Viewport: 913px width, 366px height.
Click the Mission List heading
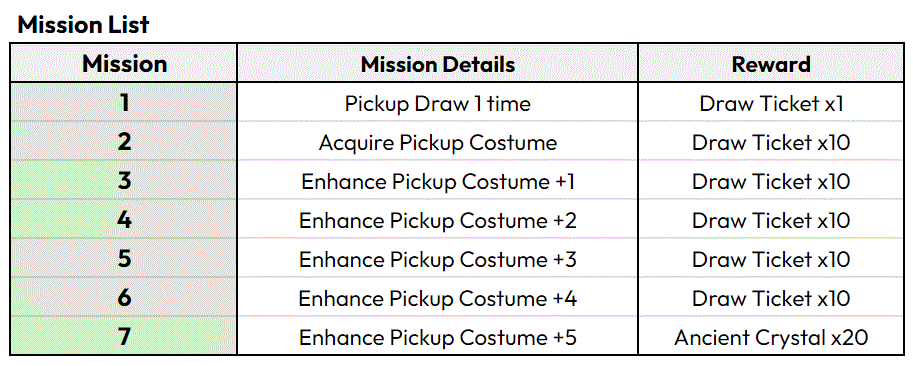[x=83, y=24]
